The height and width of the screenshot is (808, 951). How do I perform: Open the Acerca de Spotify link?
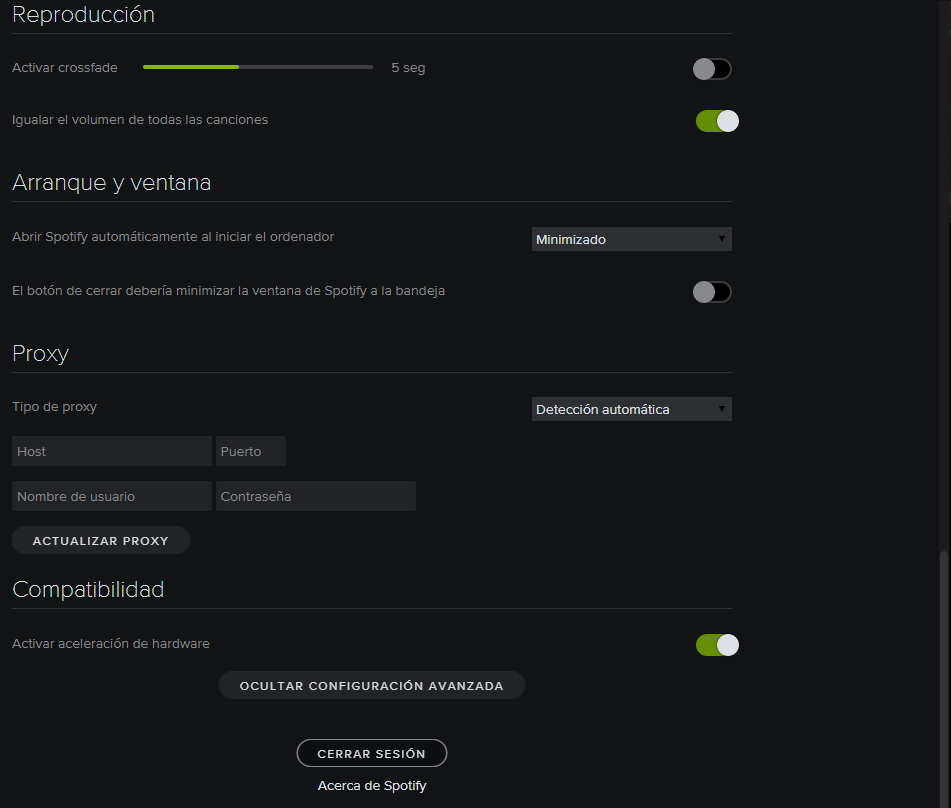point(371,786)
